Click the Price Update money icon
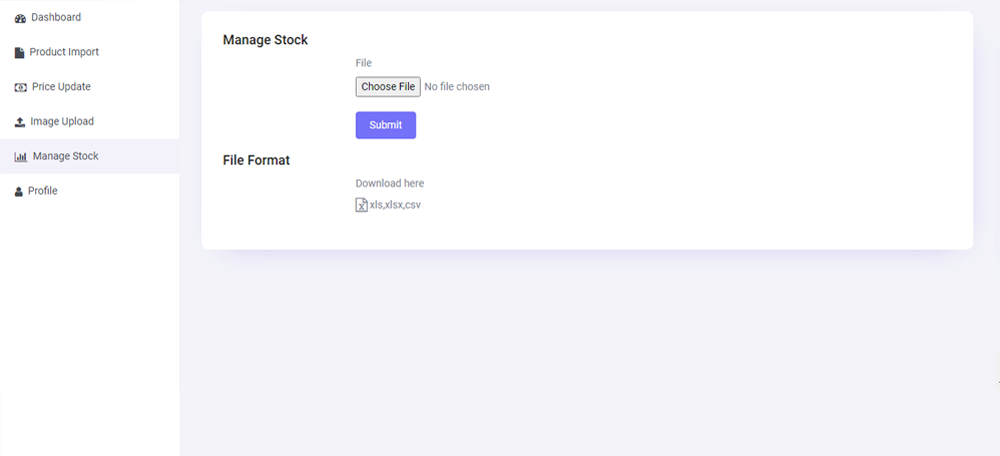The image size is (1000, 456). (x=20, y=87)
